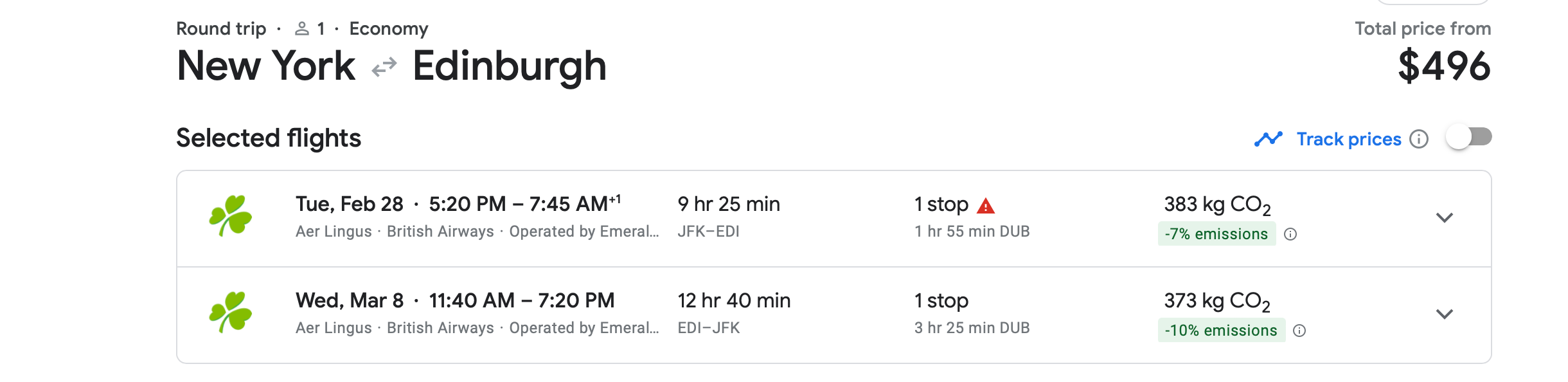Click the arrows between New York and Edinburgh

[x=384, y=67]
